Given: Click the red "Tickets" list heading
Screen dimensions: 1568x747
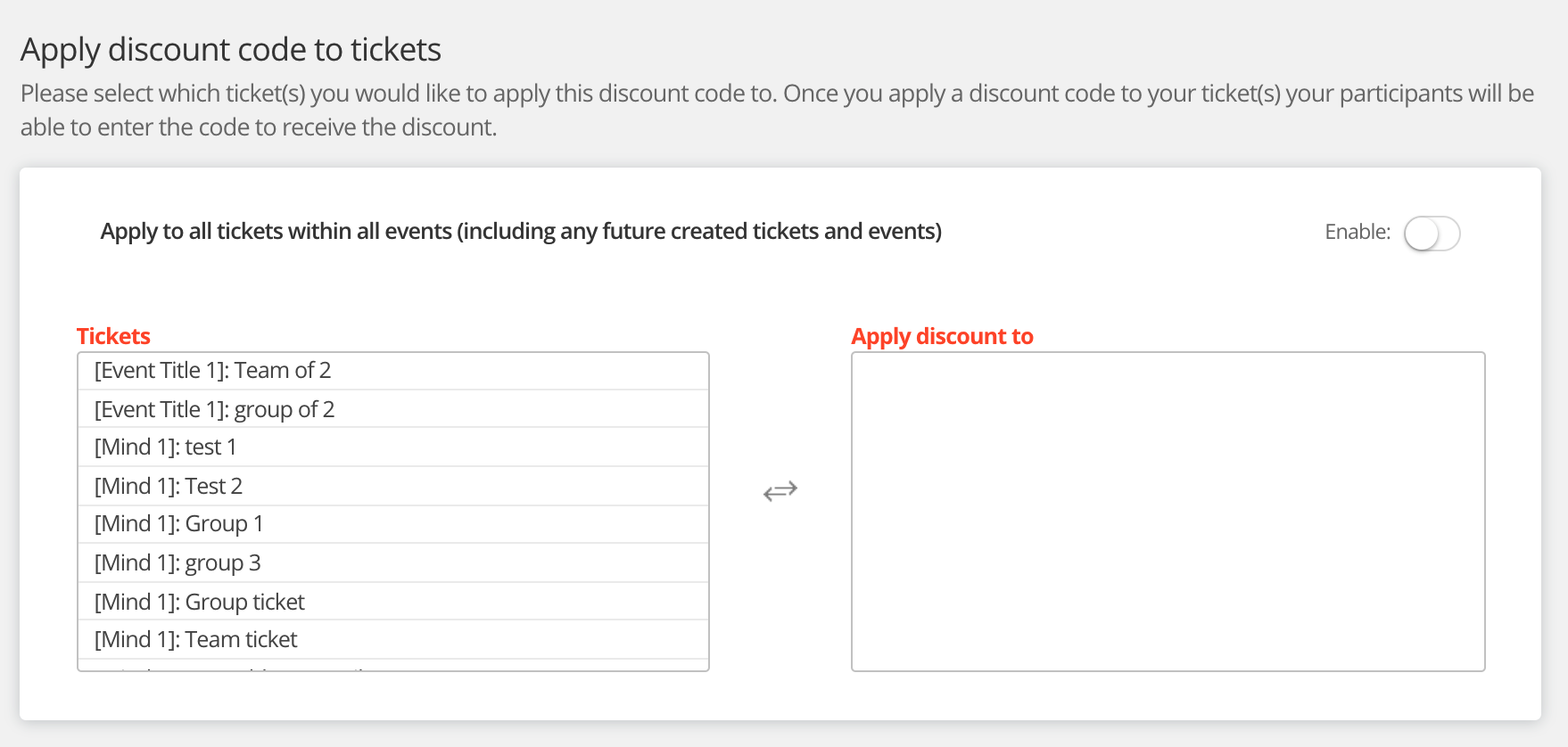Looking at the screenshot, I should (113, 336).
